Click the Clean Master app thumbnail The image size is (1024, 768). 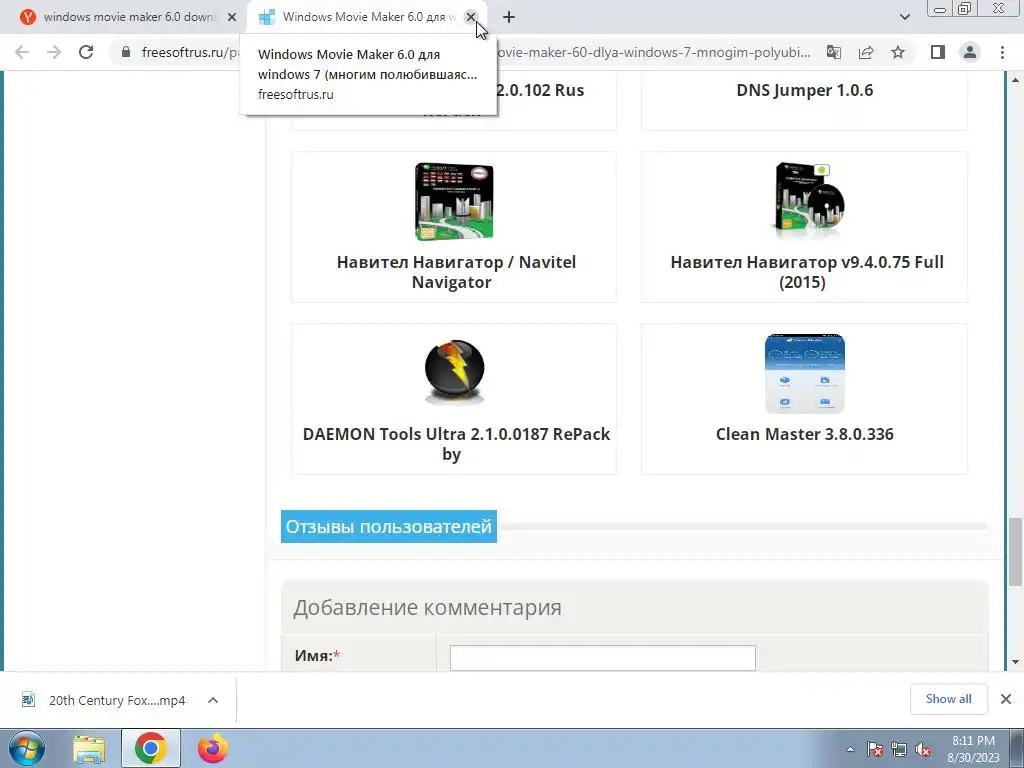coord(805,374)
